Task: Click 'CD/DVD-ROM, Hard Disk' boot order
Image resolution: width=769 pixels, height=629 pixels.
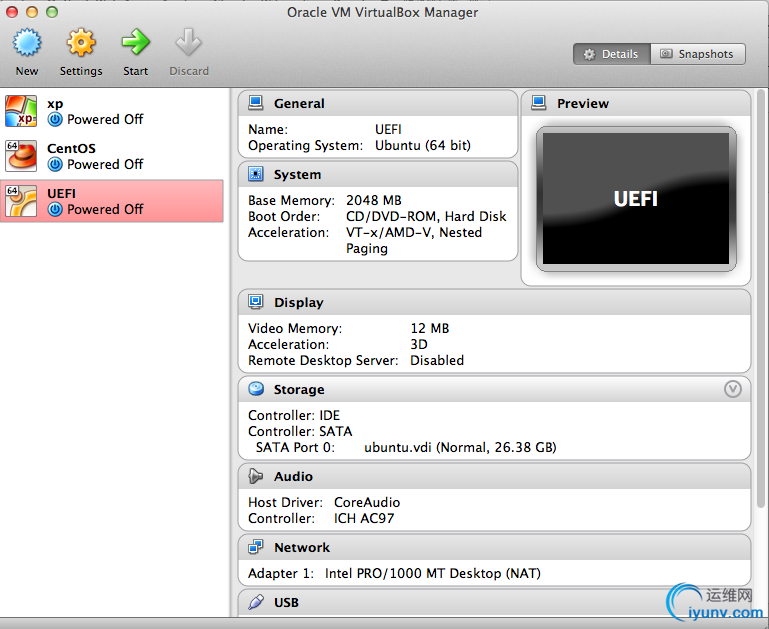Action: 426,217
